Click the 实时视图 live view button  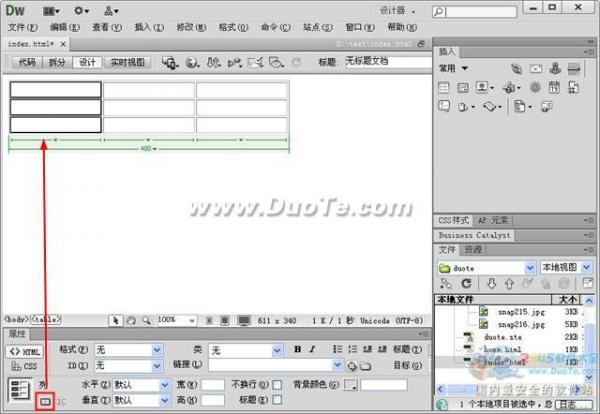127,62
